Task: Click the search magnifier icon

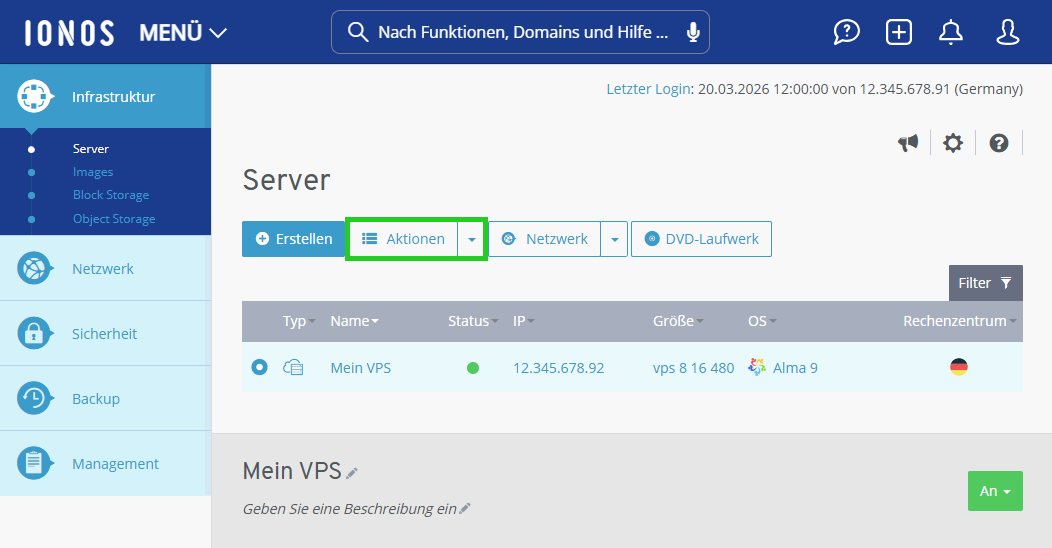Action: 358,32
